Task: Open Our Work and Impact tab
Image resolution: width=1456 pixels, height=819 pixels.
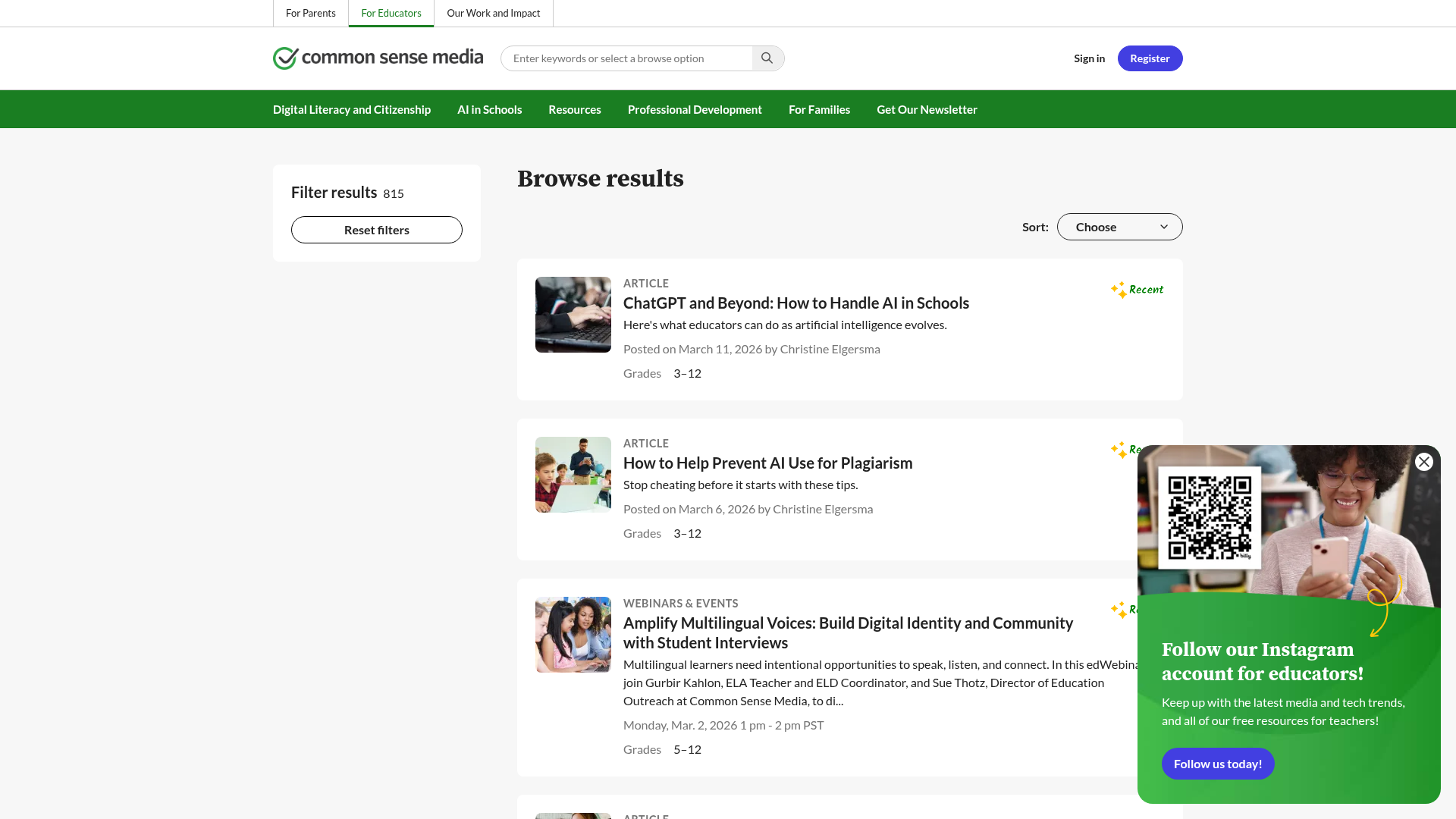Action: (x=494, y=13)
